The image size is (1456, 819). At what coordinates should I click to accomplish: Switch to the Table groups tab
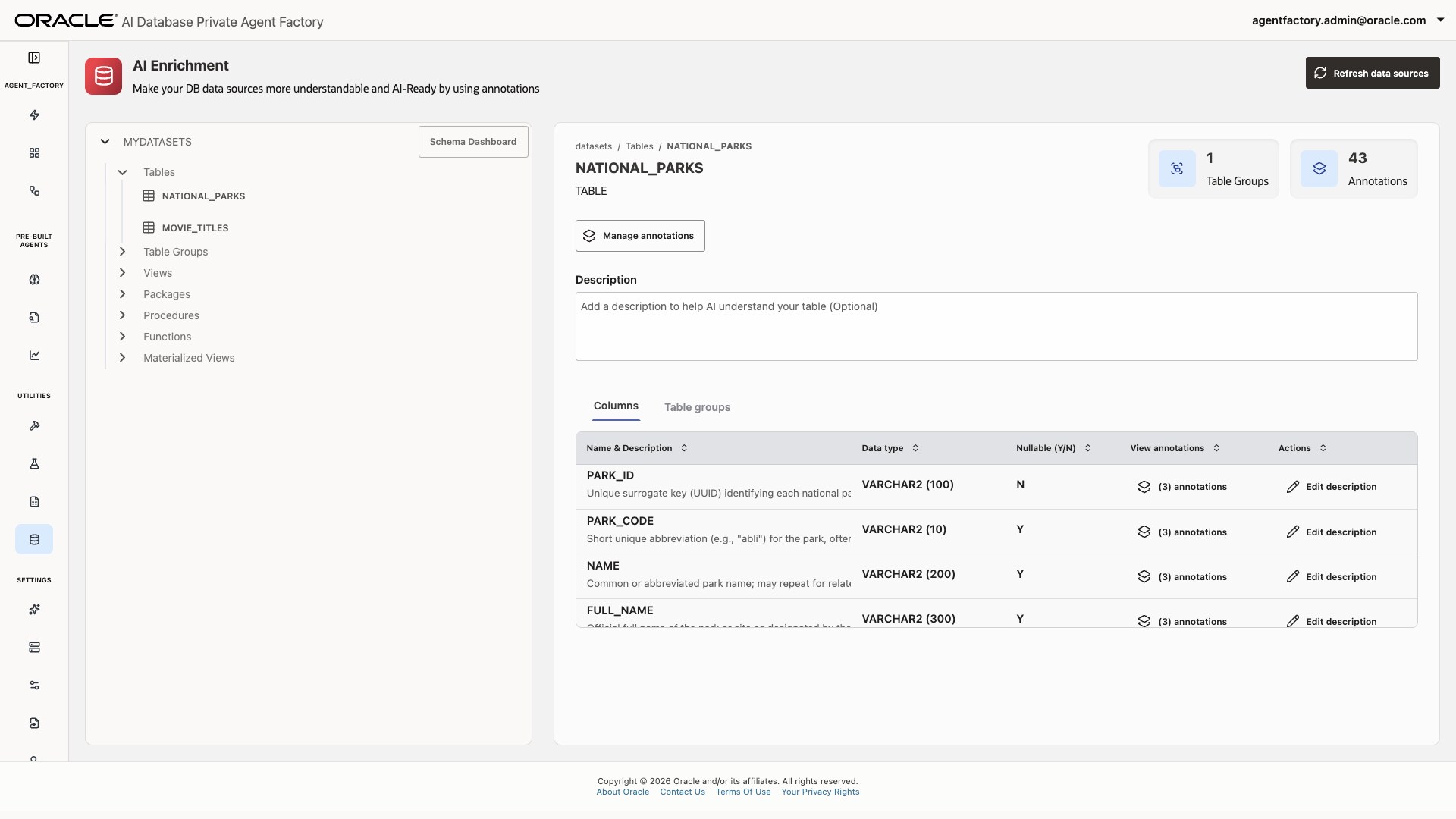697,407
